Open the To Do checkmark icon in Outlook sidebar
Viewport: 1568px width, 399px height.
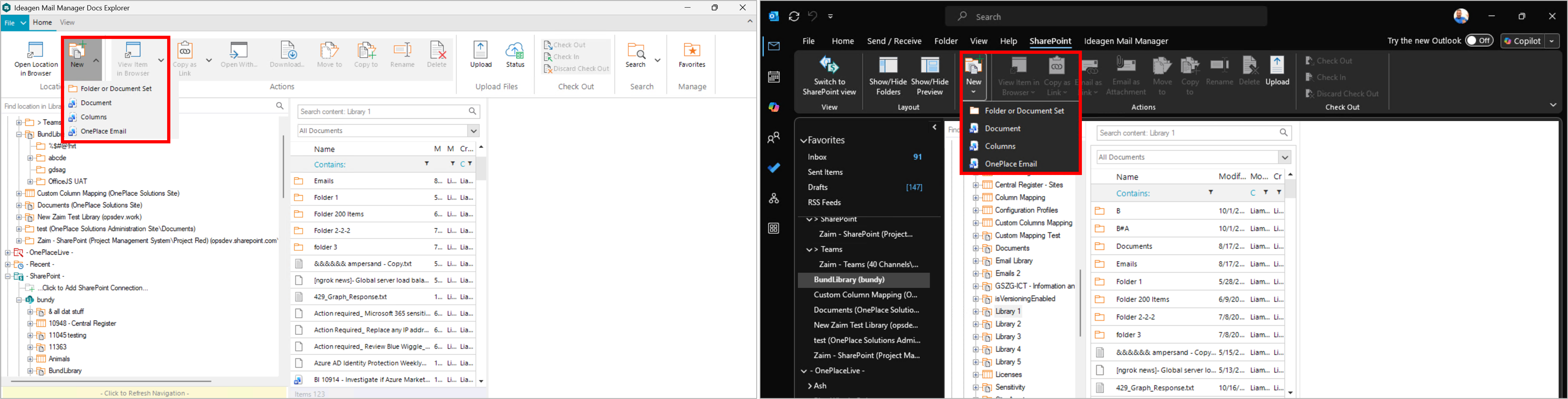click(774, 168)
